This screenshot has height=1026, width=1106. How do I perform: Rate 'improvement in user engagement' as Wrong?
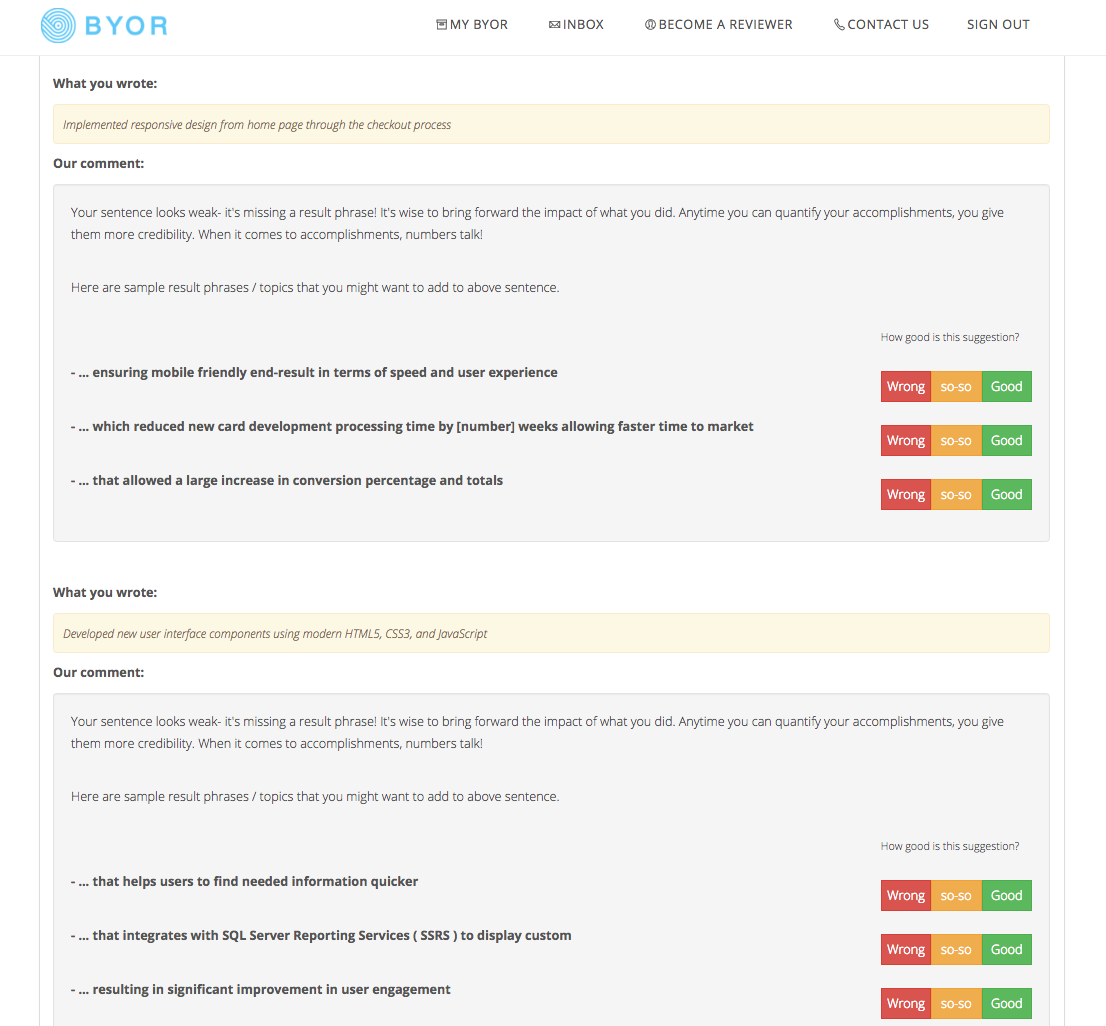tap(906, 1003)
